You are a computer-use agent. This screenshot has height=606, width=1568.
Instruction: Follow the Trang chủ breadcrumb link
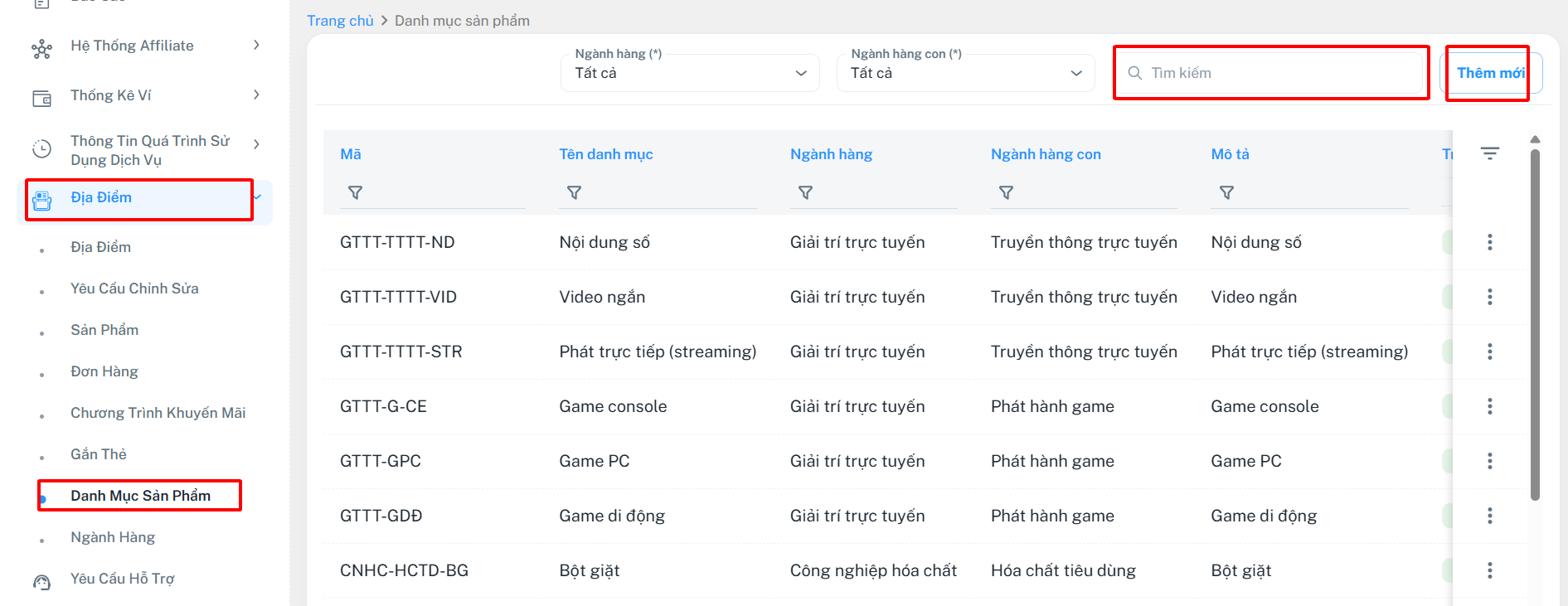[340, 21]
